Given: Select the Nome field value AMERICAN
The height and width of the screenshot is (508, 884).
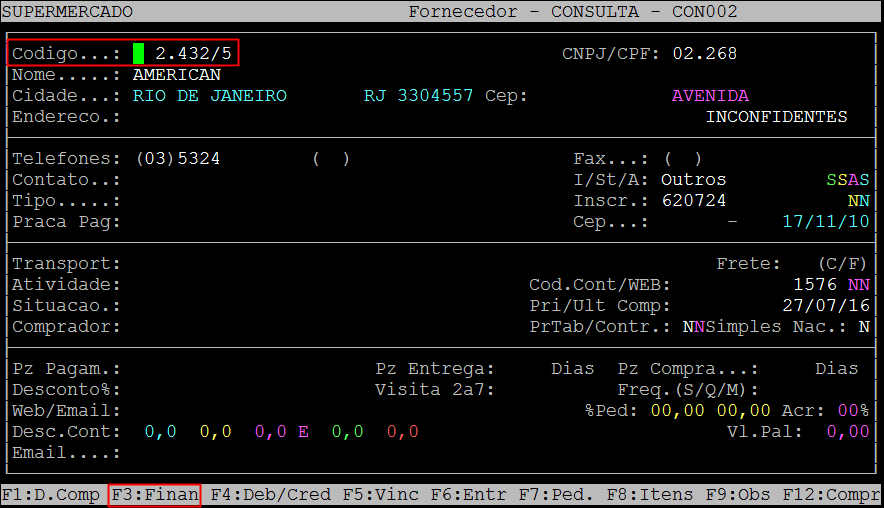Looking at the screenshot, I should (176, 75).
